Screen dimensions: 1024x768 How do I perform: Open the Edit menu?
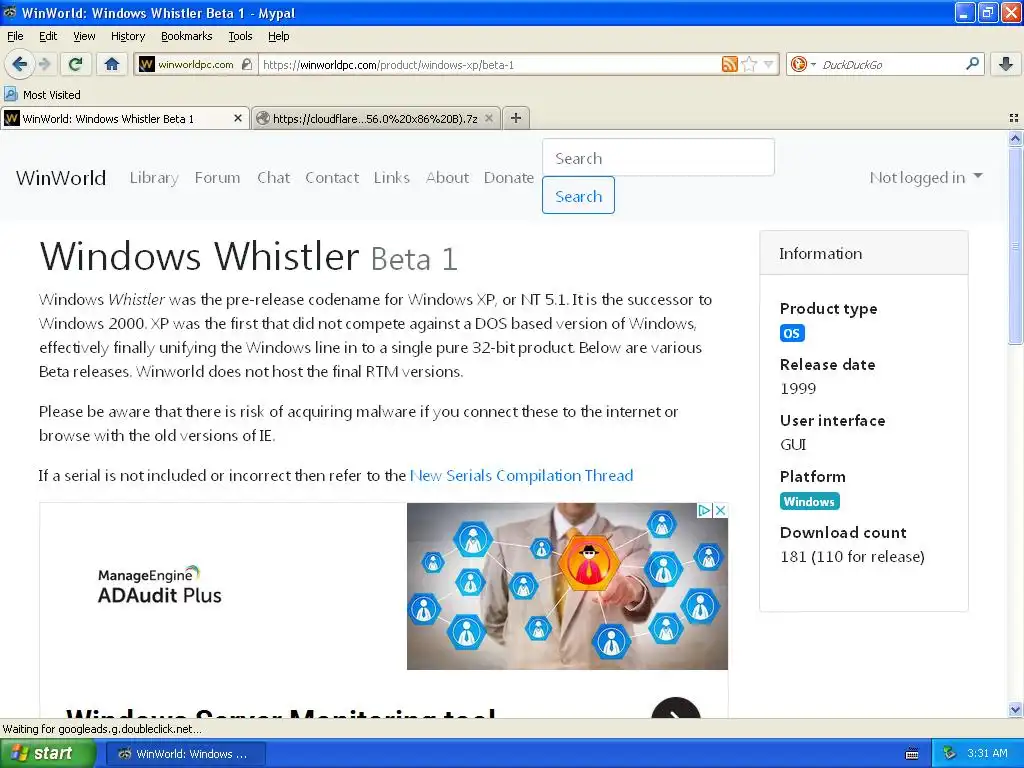48,36
